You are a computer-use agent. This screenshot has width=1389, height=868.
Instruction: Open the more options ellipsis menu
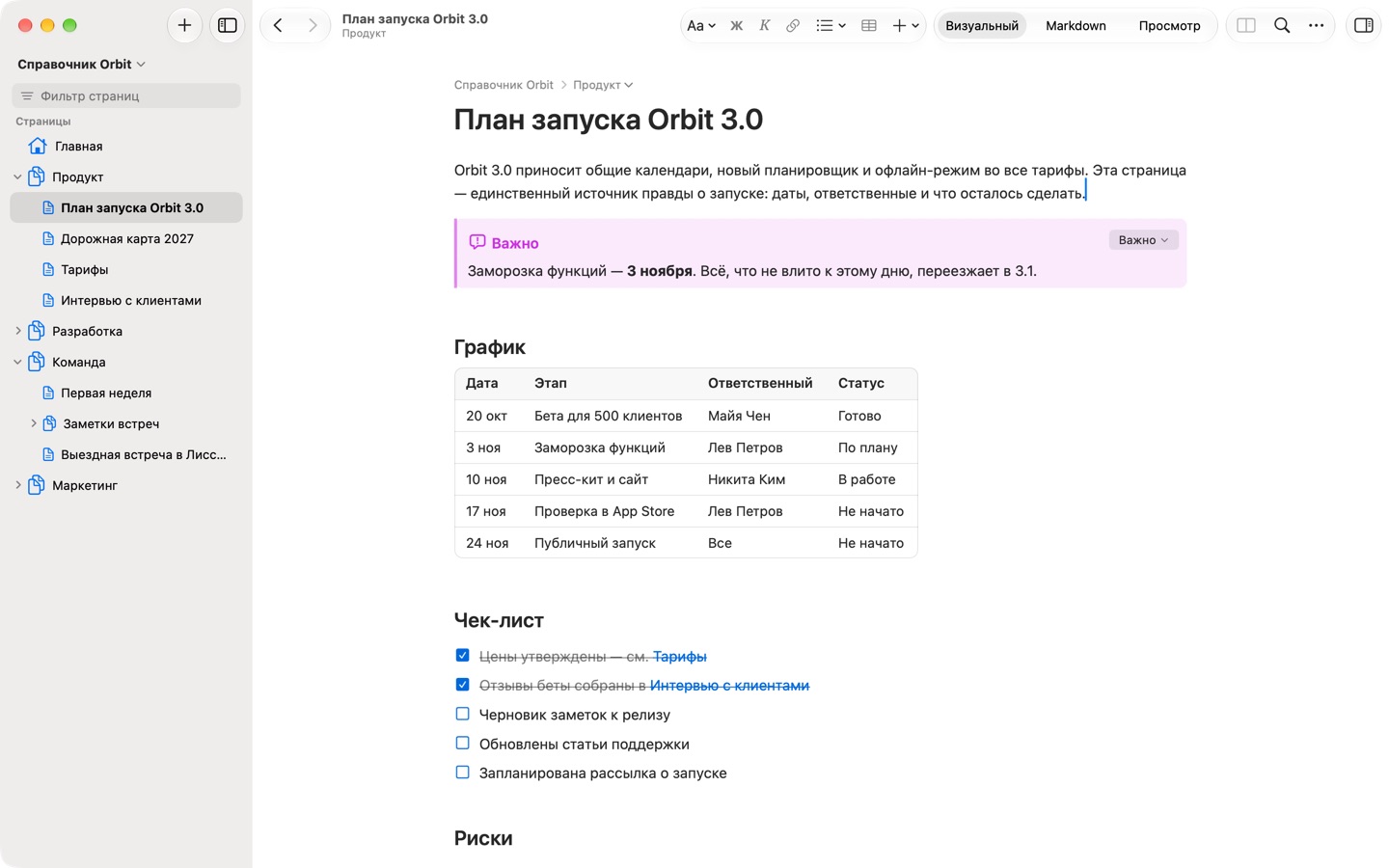(x=1317, y=26)
